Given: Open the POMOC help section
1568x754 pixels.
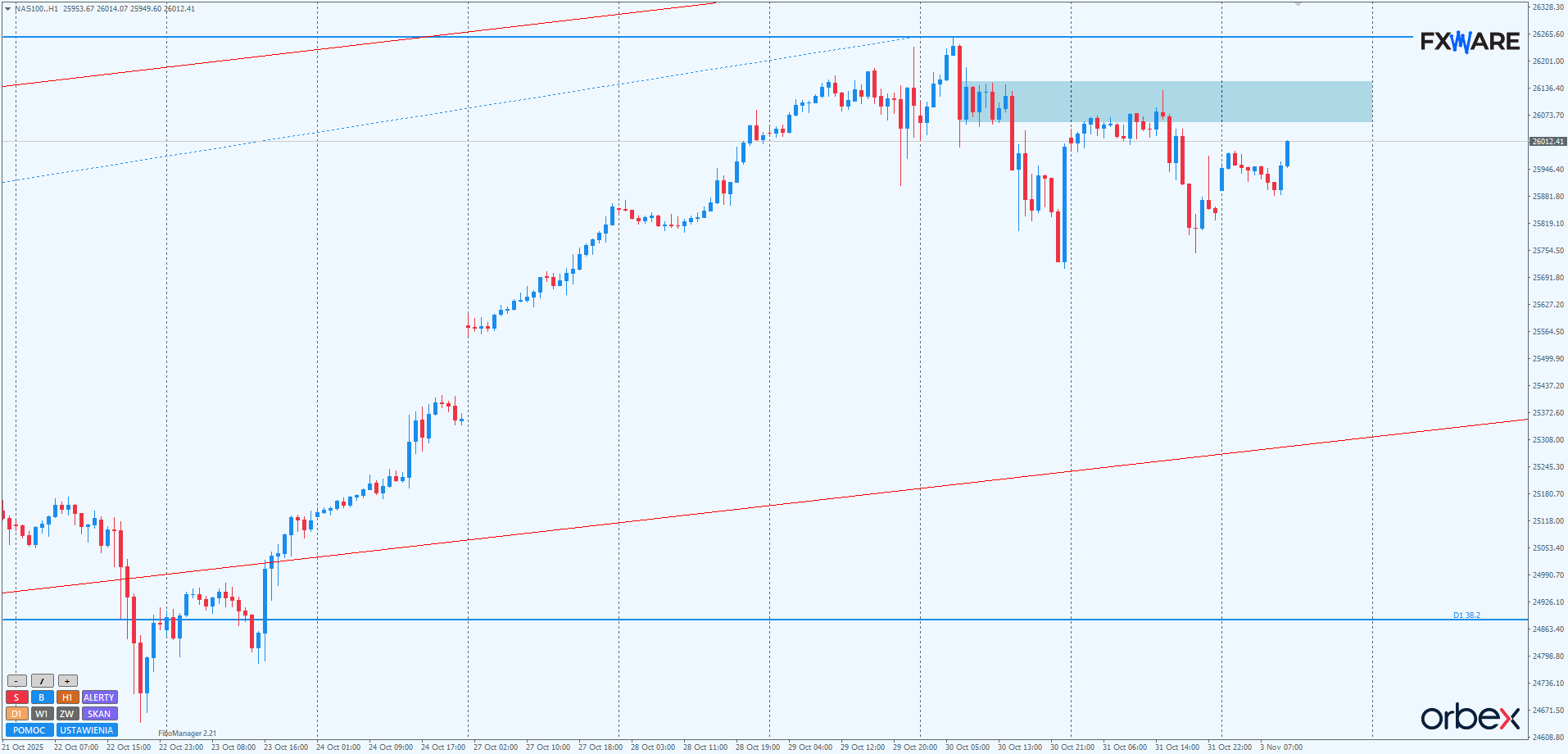Looking at the screenshot, I should point(29,730).
